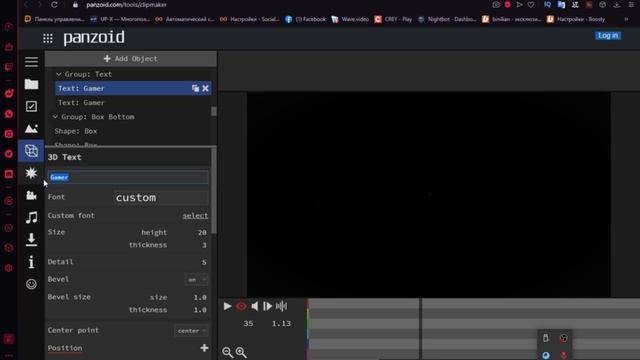Open the Panzoid apps grid menu
The height and width of the screenshot is (360, 640).
(48, 38)
